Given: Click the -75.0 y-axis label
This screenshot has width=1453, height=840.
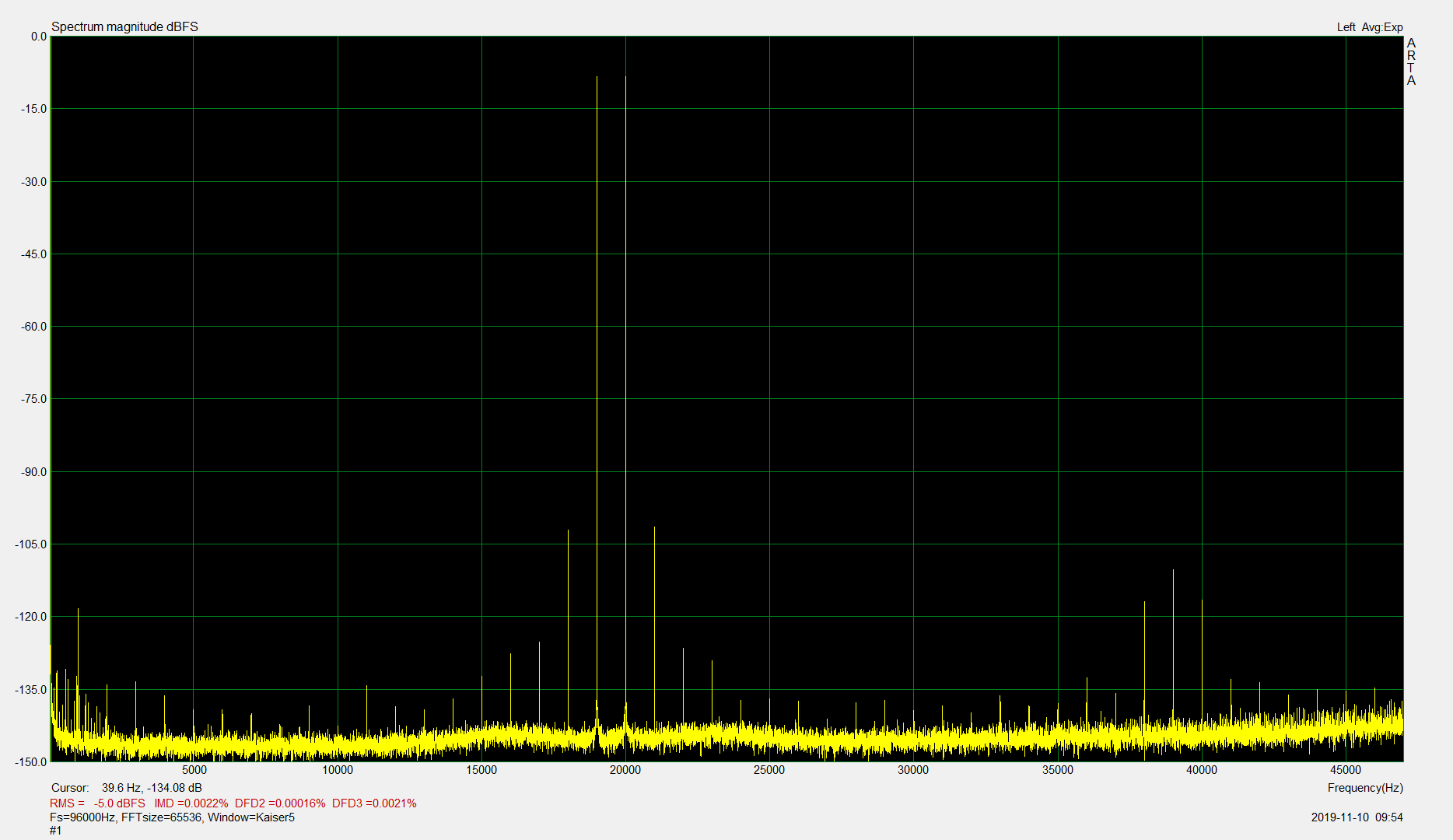Looking at the screenshot, I should (x=34, y=399).
